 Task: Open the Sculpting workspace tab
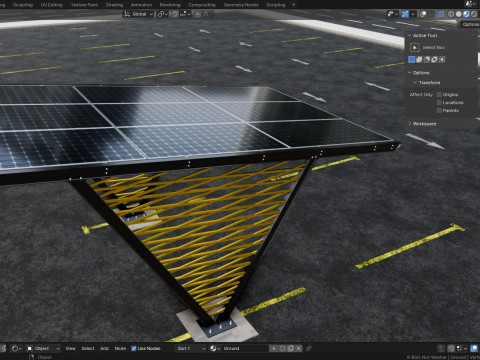click(23, 5)
